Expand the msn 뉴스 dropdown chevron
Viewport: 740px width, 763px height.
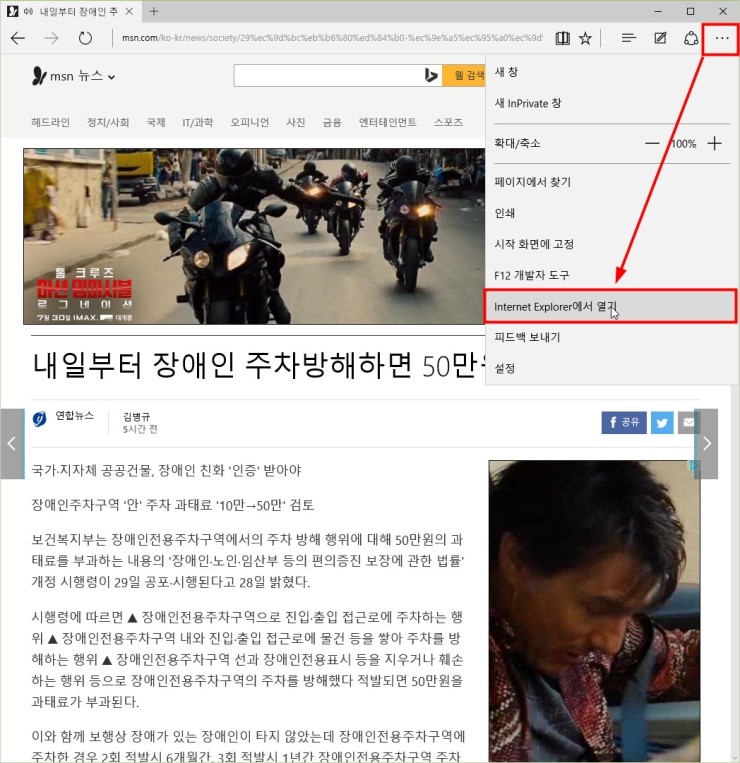[x=111, y=77]
